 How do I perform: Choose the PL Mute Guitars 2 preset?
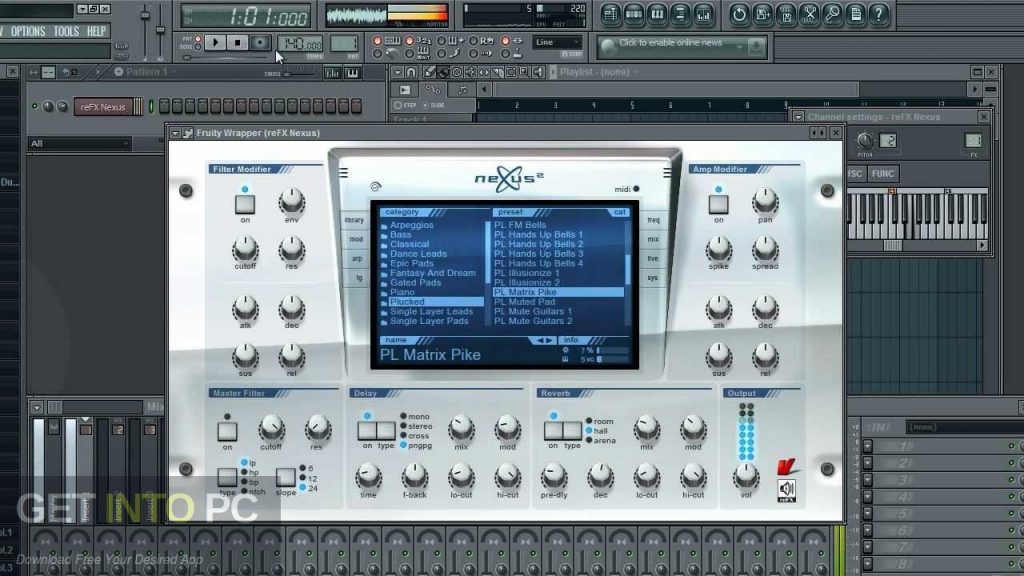click(533, 321)
